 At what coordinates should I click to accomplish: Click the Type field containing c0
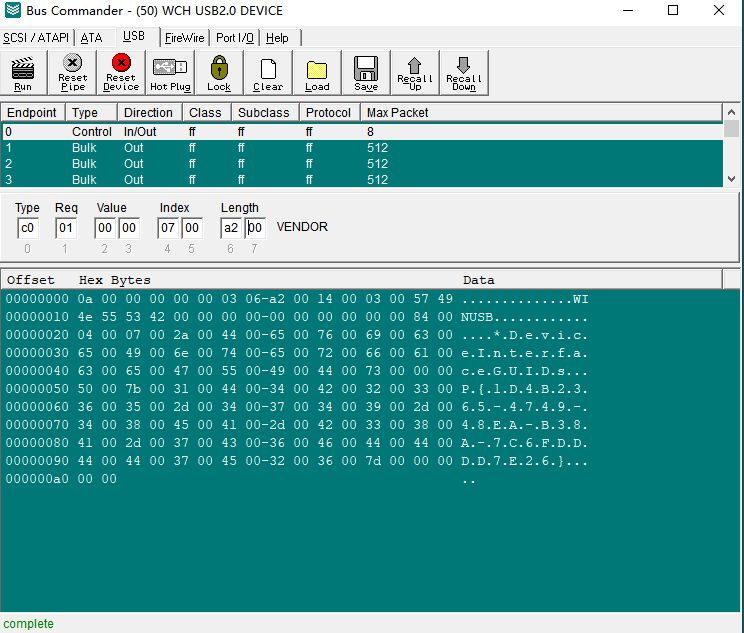(x=28, y=228)
